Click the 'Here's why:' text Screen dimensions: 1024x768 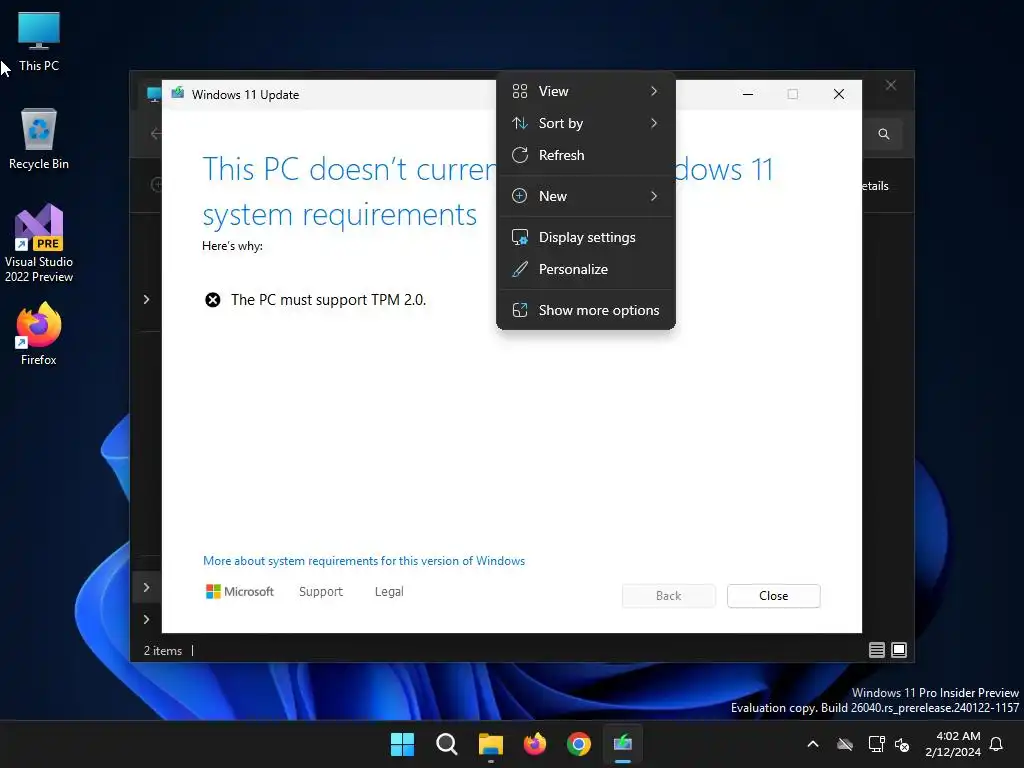pos(232,246)
